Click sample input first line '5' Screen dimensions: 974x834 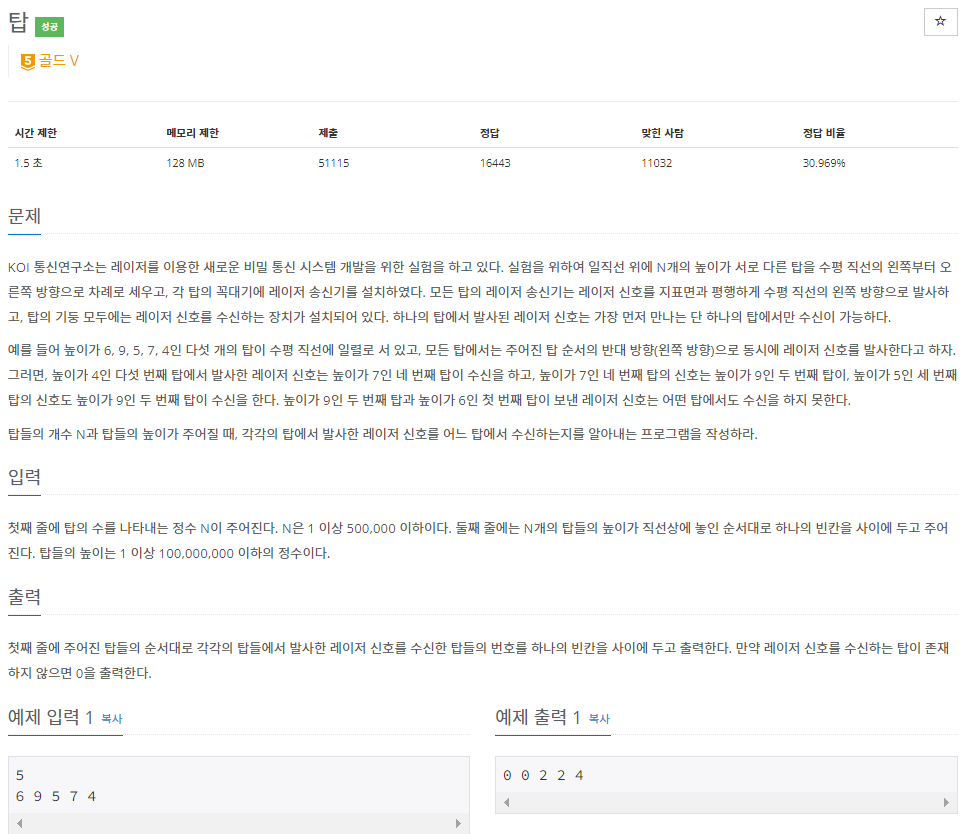[x=20, y=775]
